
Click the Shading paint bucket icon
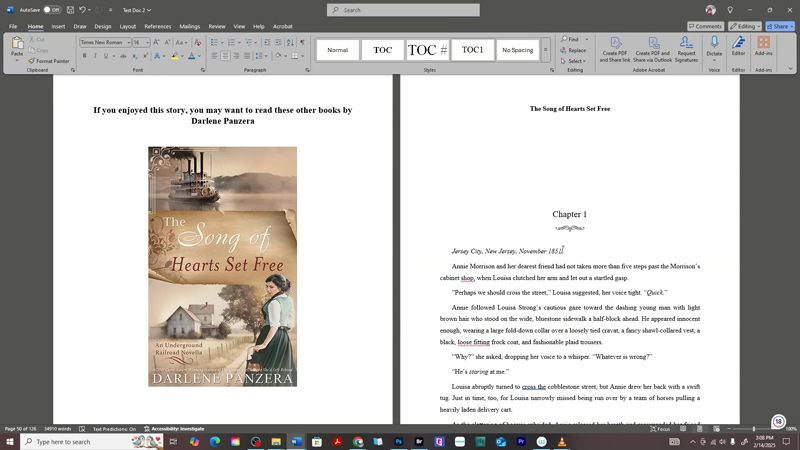coord(278,56)
